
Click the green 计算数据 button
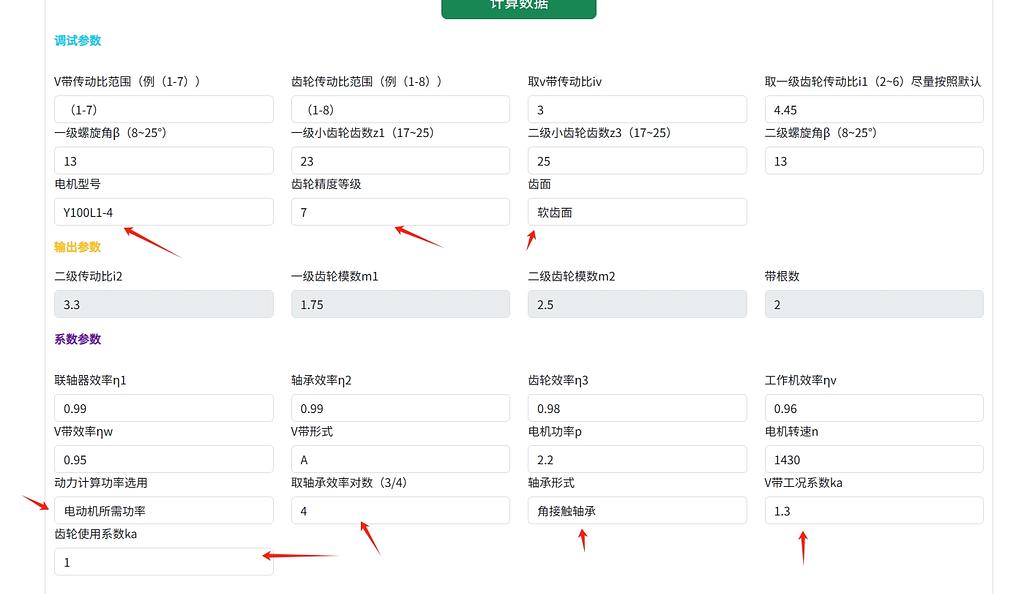518,6
